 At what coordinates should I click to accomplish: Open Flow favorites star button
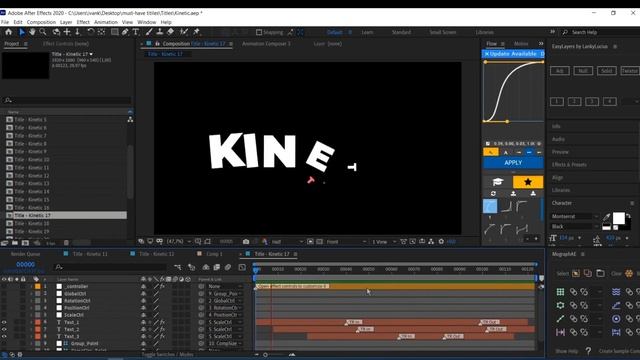coord(528,182)
